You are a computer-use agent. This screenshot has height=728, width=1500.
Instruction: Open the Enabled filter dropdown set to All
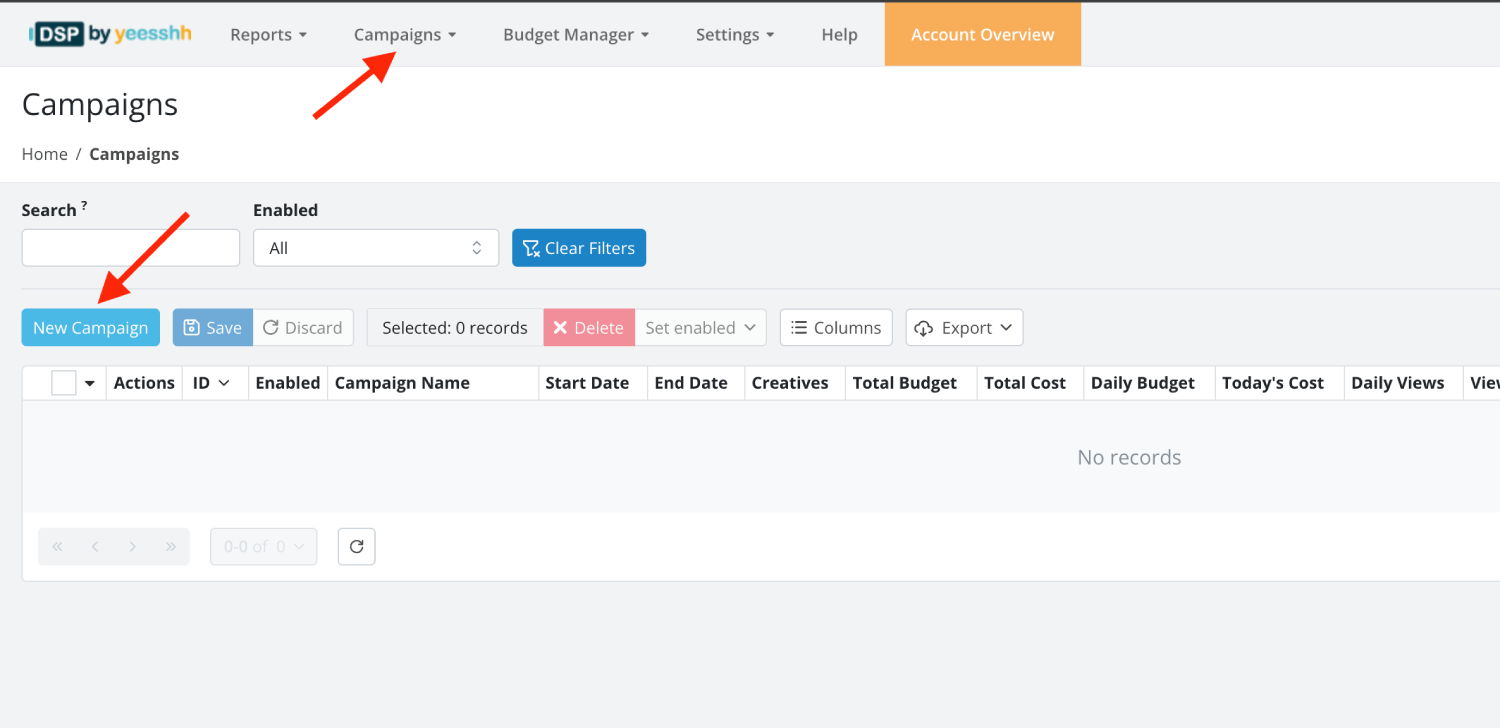tap(376, 248)
